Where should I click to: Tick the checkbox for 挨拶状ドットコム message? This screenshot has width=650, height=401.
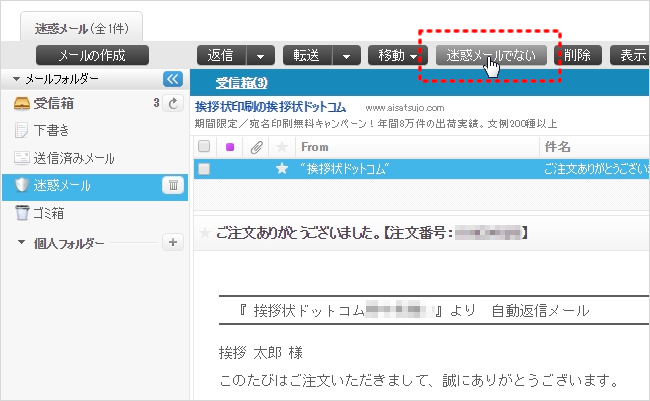click(204, 169)
